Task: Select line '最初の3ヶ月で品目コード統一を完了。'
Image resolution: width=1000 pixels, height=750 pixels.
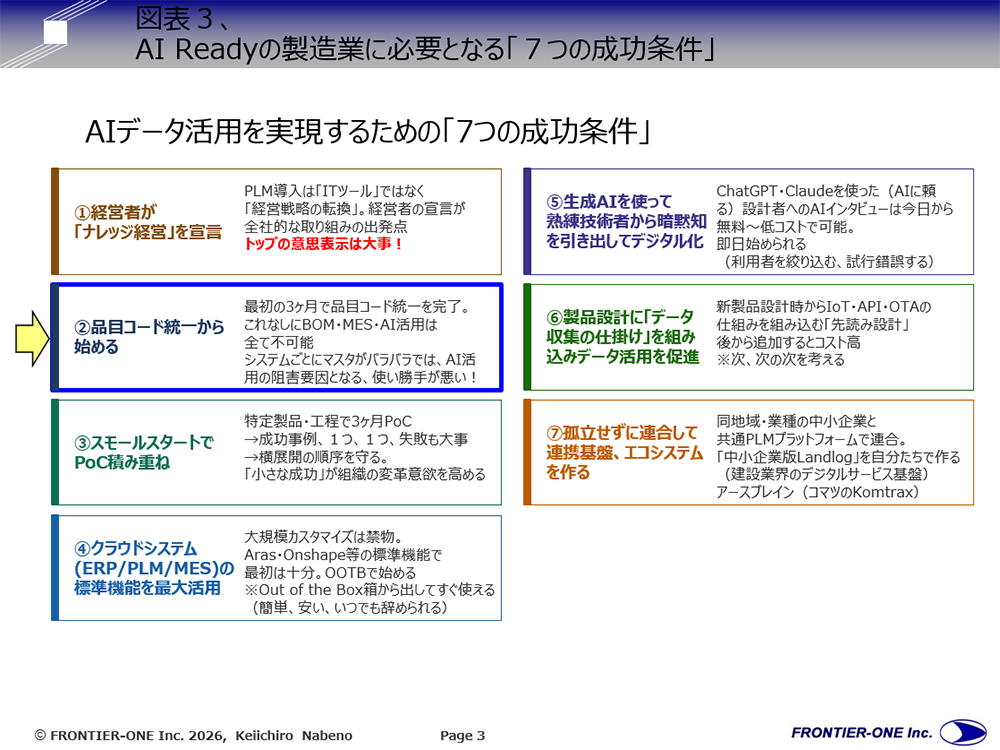Action: 358,306
